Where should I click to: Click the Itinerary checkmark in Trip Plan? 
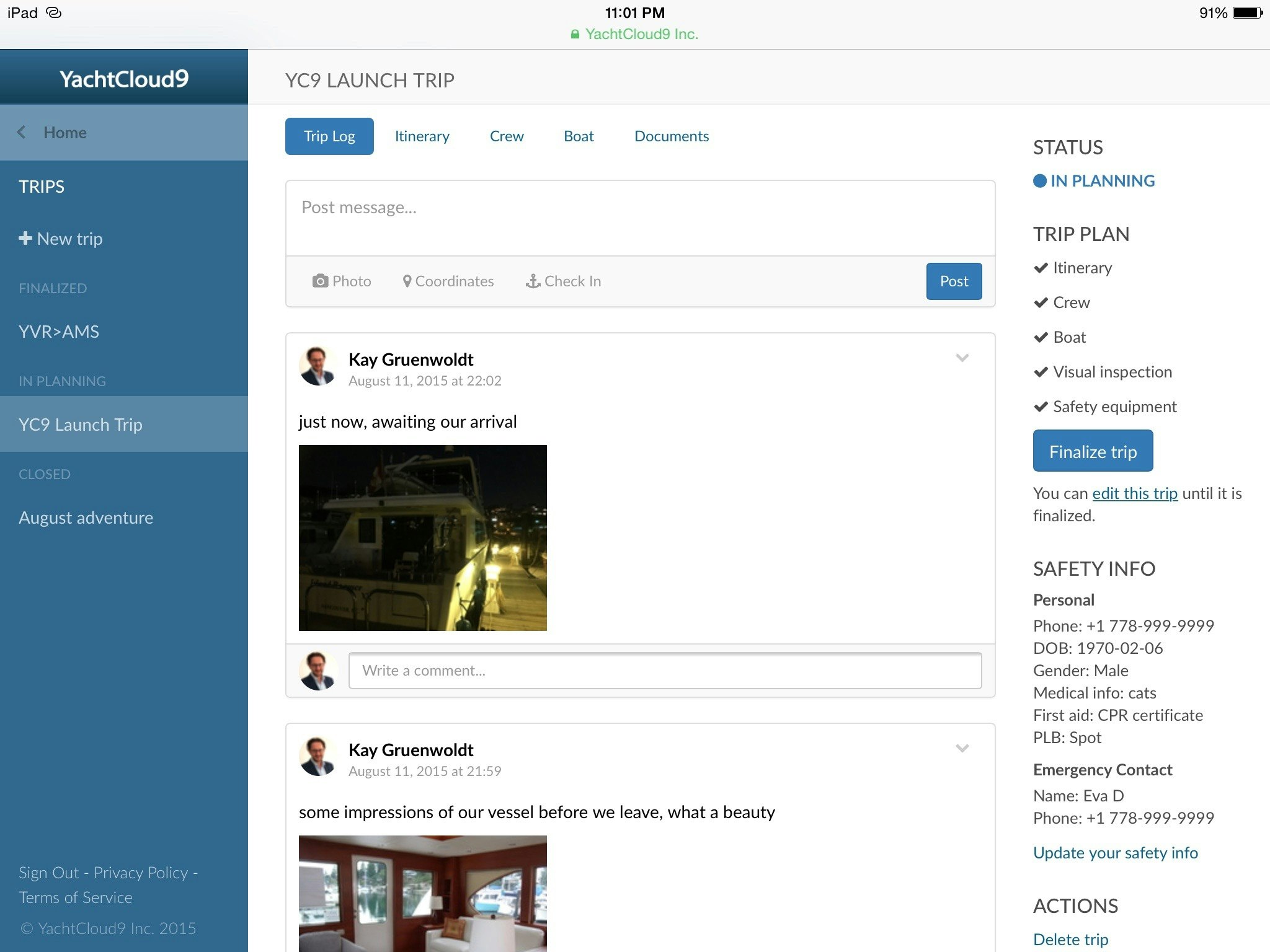click(1041, 268)
